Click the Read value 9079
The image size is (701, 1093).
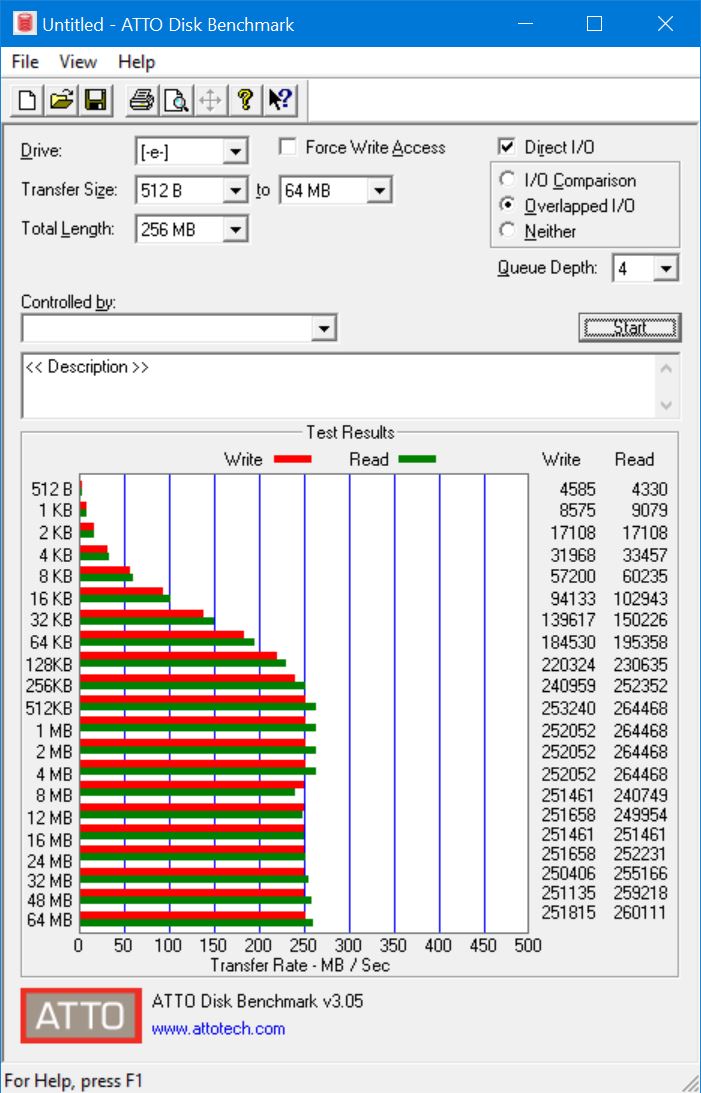[x=649, y=510]
